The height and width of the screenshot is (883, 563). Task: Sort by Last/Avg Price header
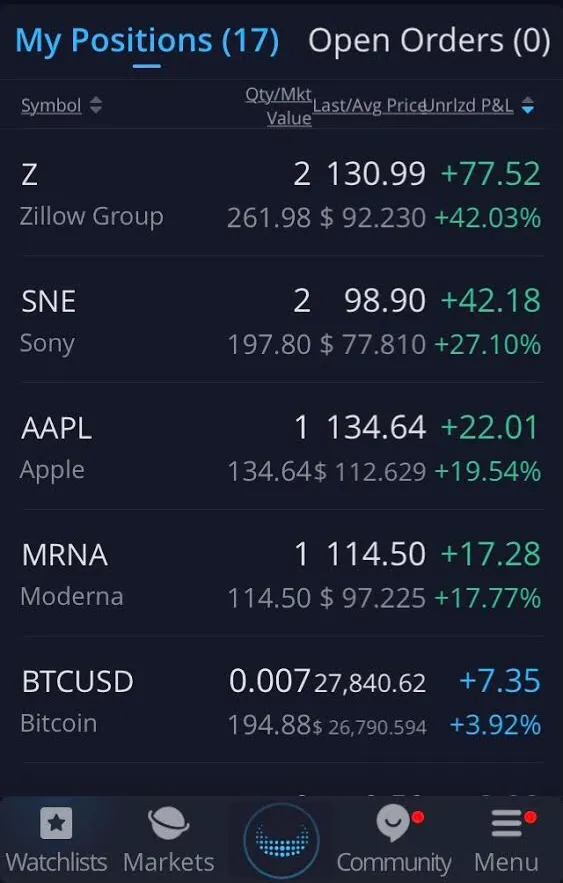(x=369, y=105)
